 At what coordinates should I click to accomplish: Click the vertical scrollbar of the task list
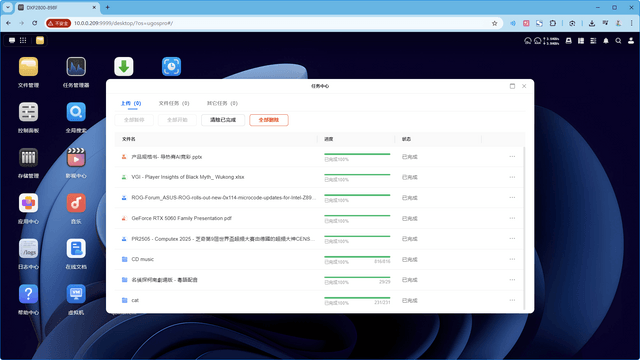(524, 229)
